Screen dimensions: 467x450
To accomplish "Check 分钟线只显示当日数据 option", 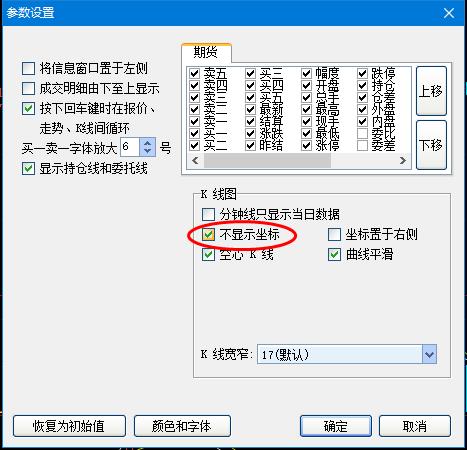I will tap(208, 214).
